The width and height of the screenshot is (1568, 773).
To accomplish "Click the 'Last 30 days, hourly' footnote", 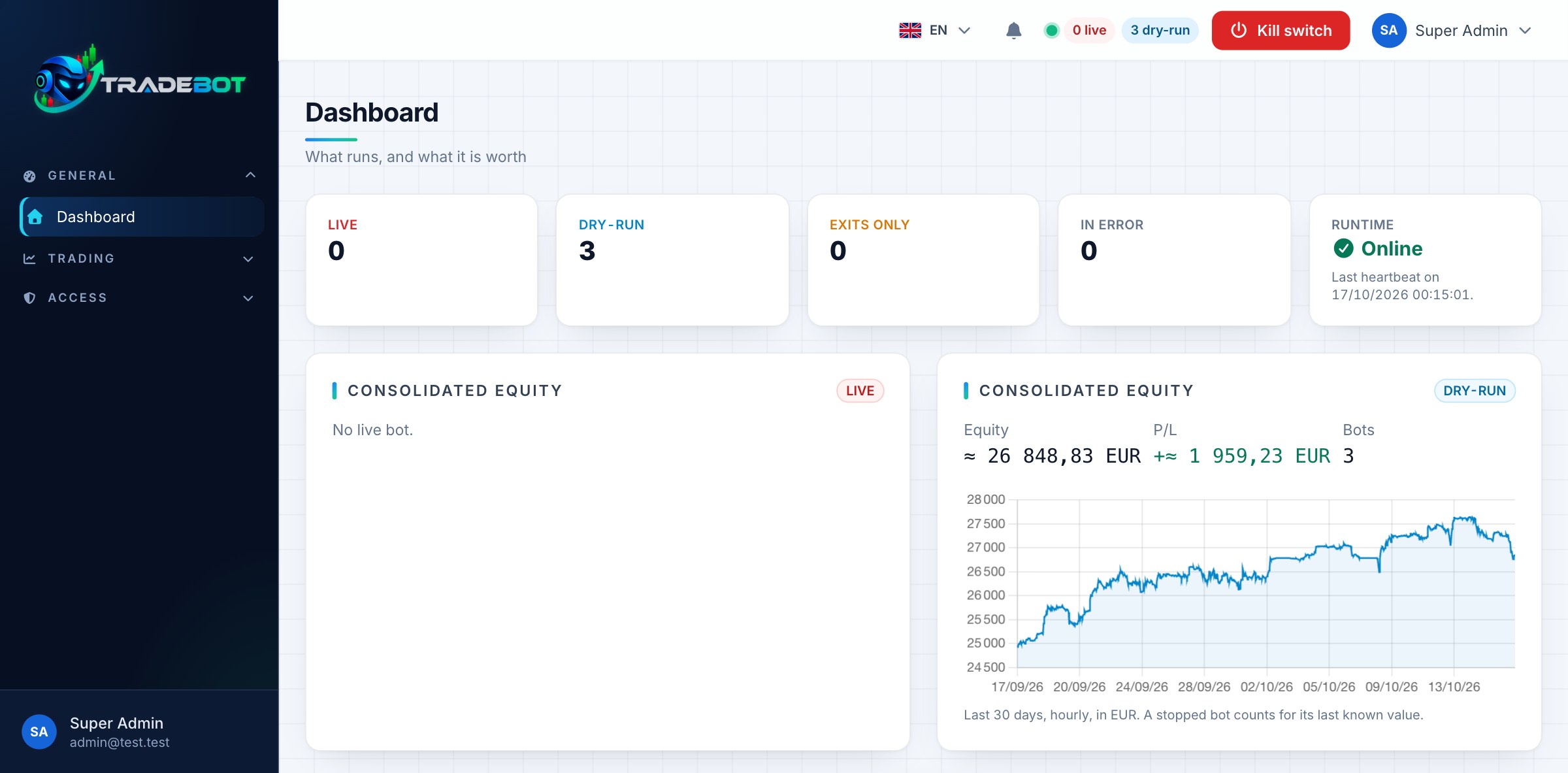I will [x=1194, y=715].
